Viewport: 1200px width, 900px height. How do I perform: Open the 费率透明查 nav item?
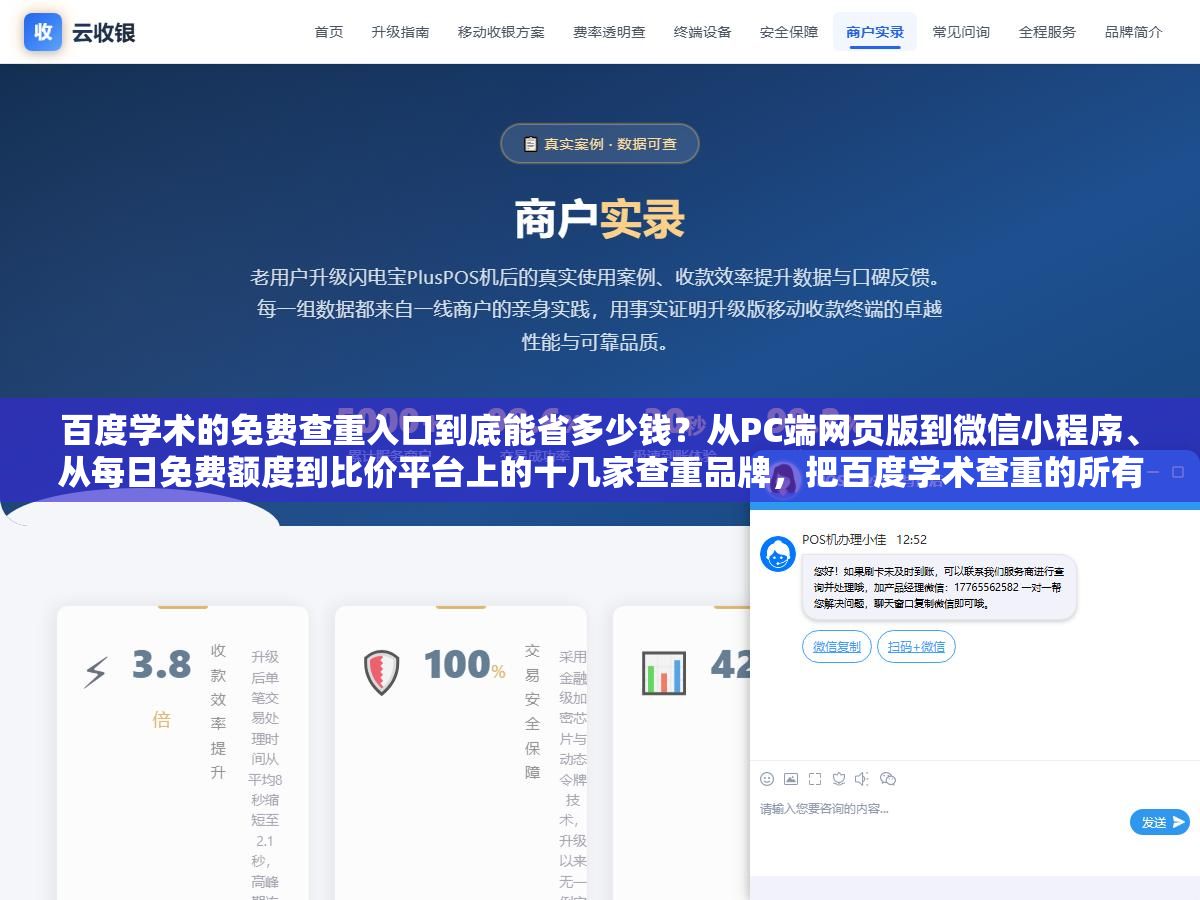point(609,32)
